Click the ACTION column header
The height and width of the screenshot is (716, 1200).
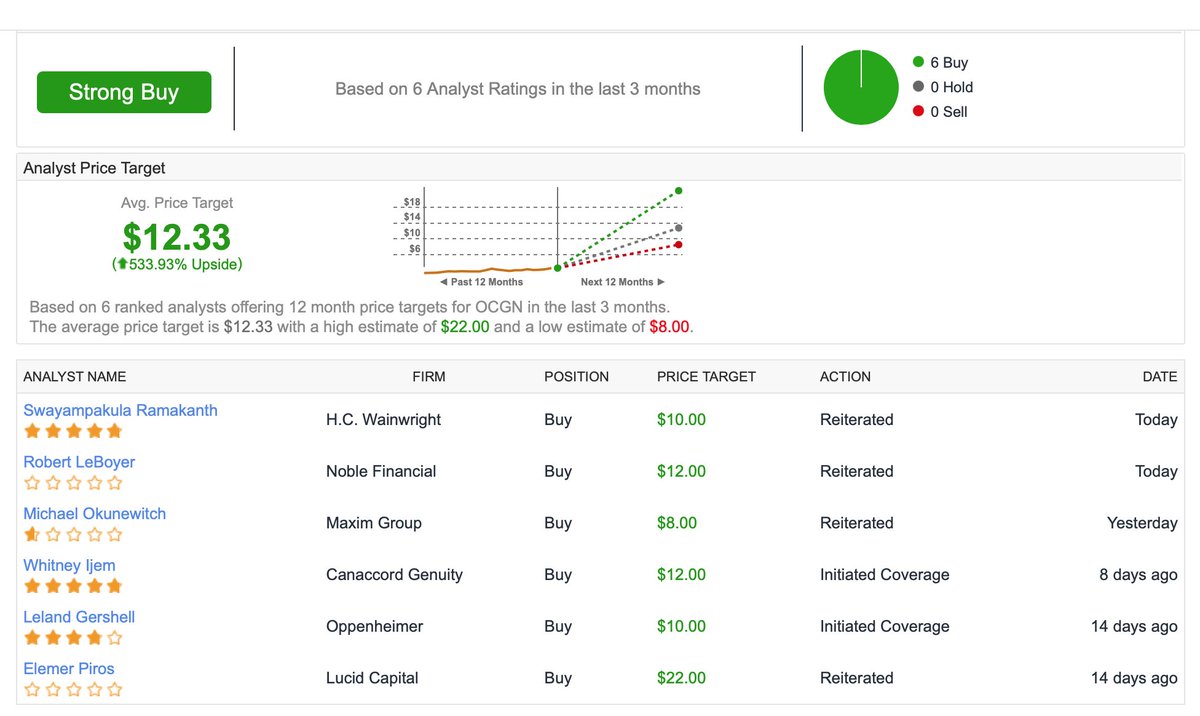(845, 377)
